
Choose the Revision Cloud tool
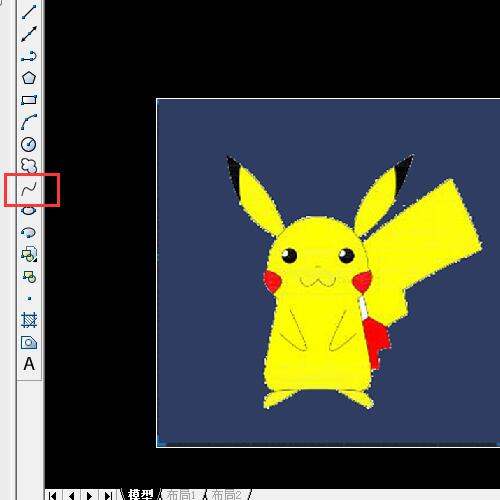pos(29,165)
